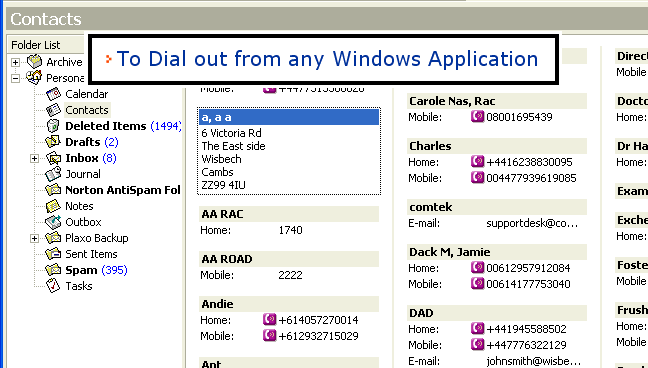This screenshot has height=368, width=648.
Task: Click the Norton AntiSpam folder icon
Action: coord(53,190)
